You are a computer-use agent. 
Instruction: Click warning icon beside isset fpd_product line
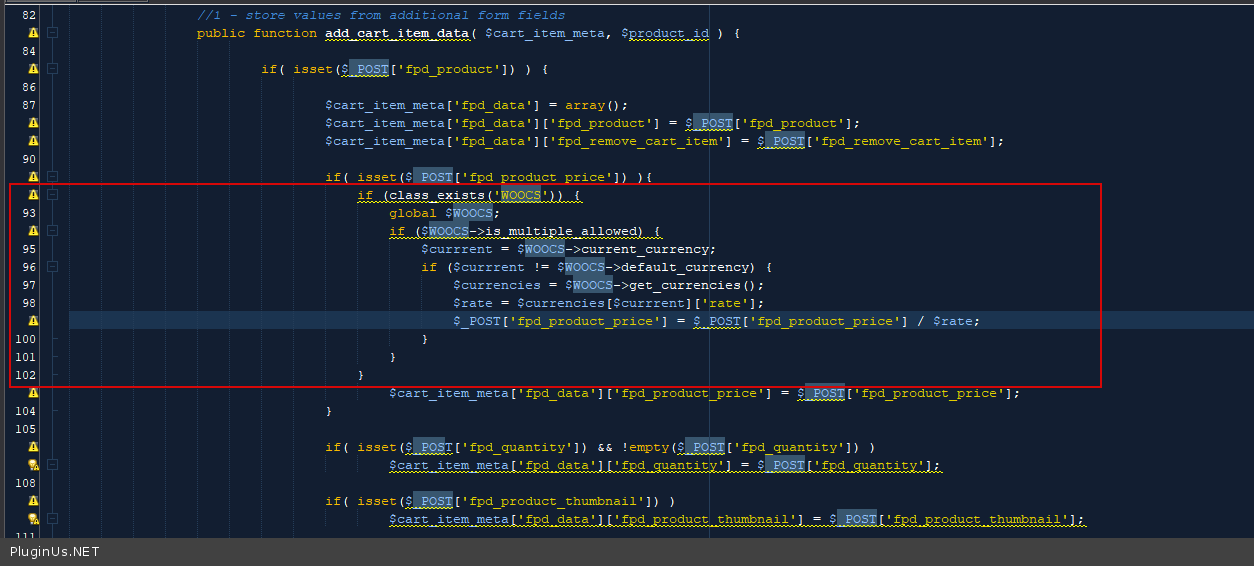(33, 69)
